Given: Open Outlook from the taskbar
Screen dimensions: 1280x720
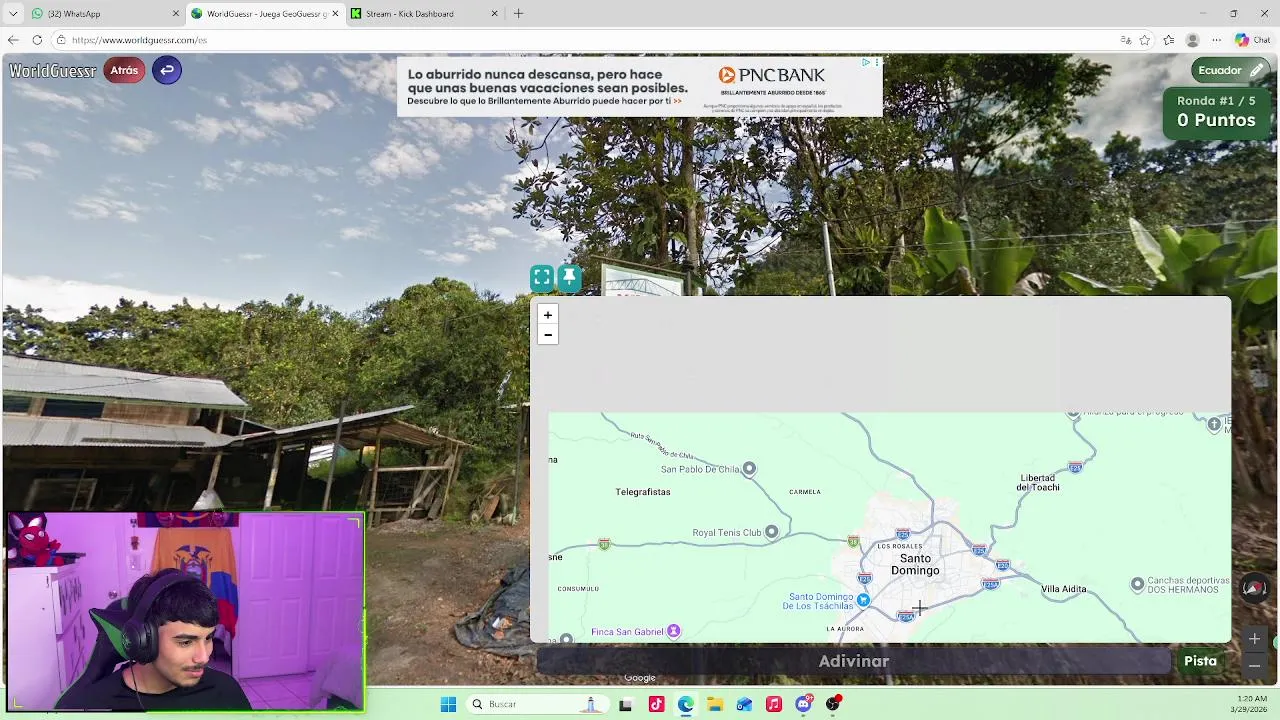Looking at the screenshot, I should [x=744, y=704].
